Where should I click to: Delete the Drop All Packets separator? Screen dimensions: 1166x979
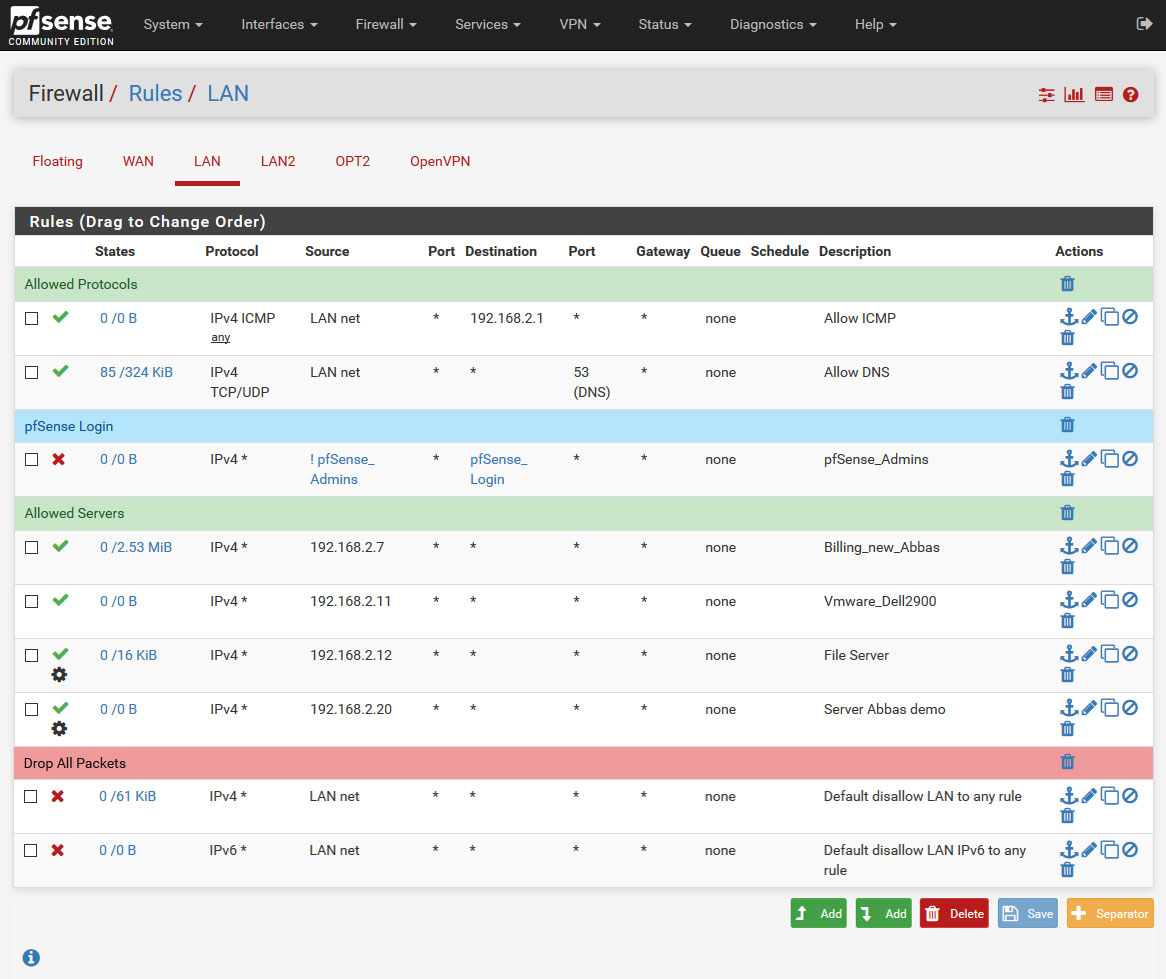(x=1067, y=761)
